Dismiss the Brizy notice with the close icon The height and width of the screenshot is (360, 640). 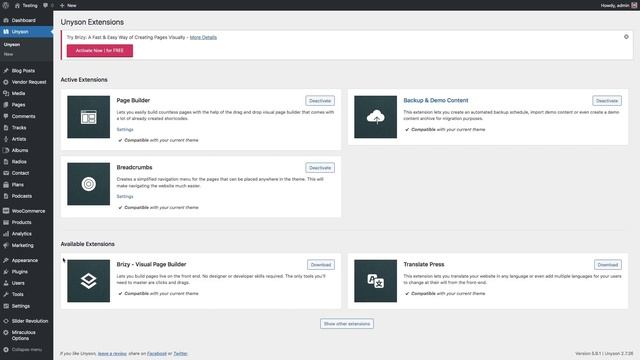[626, 37]
